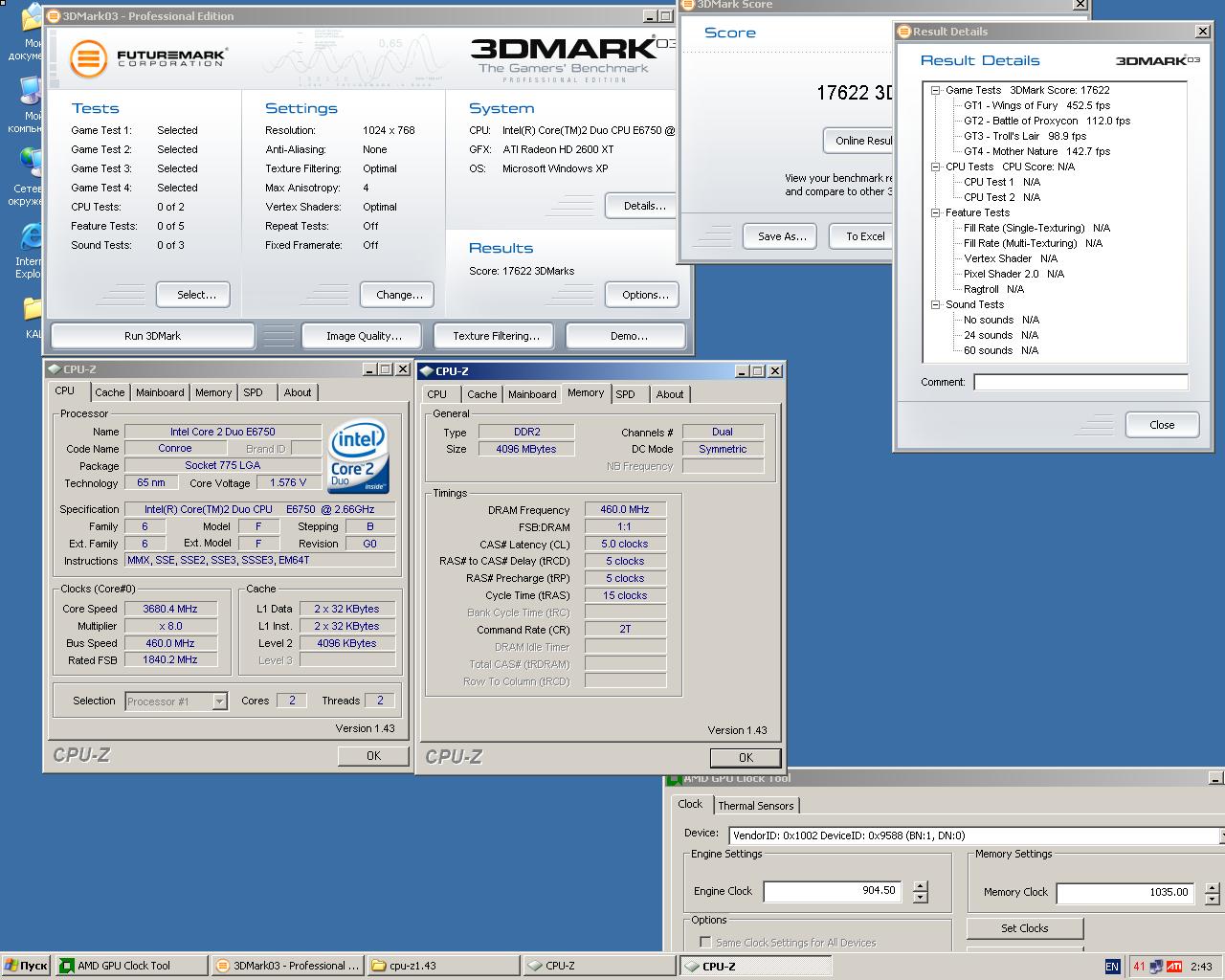Image resolution: width=1225 pixels, height=980 pixels.
Task: Switch to Mainboard tab in left CPU-Z
Action: [160, 392]
